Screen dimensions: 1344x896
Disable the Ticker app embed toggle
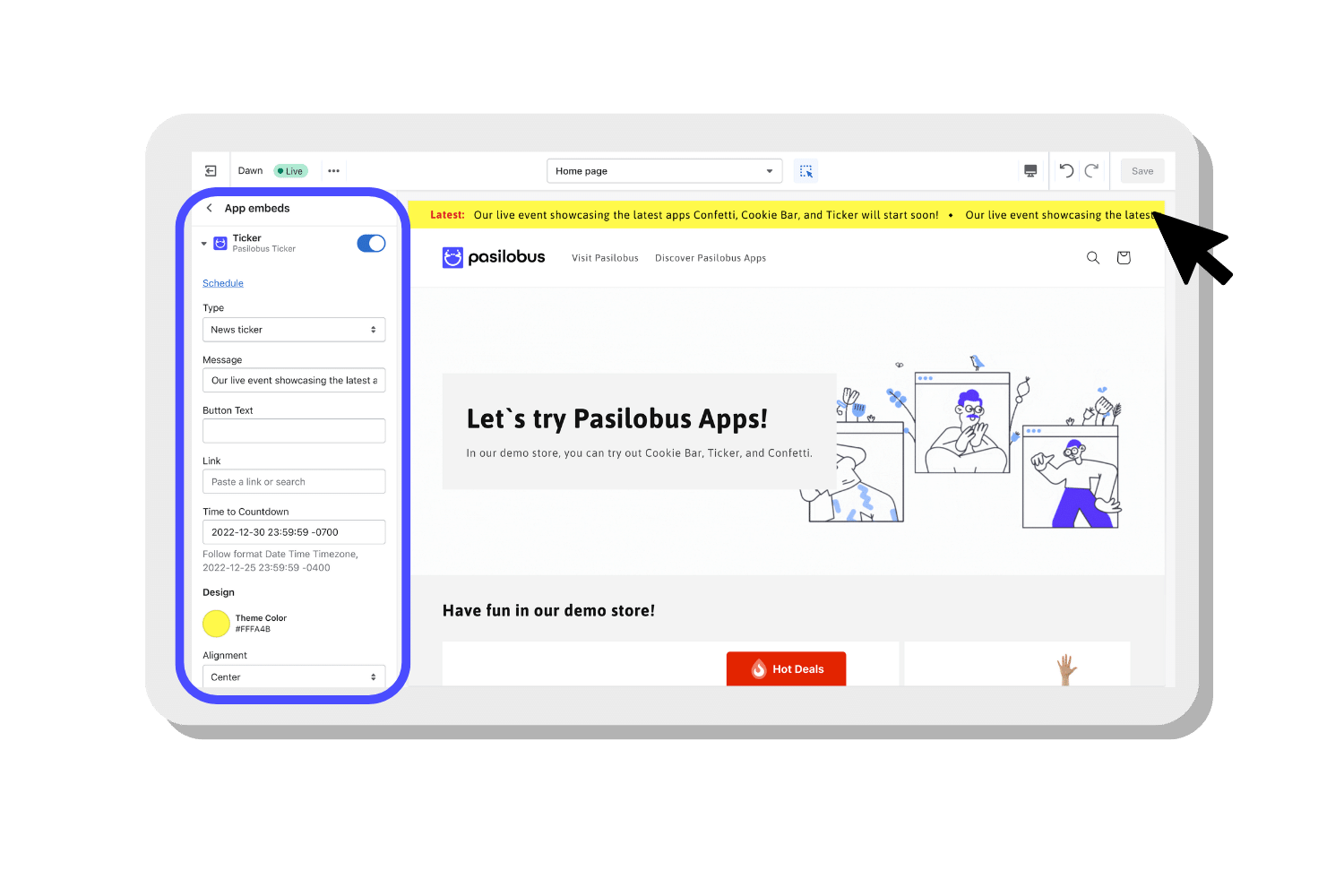(x=371, y=244)
